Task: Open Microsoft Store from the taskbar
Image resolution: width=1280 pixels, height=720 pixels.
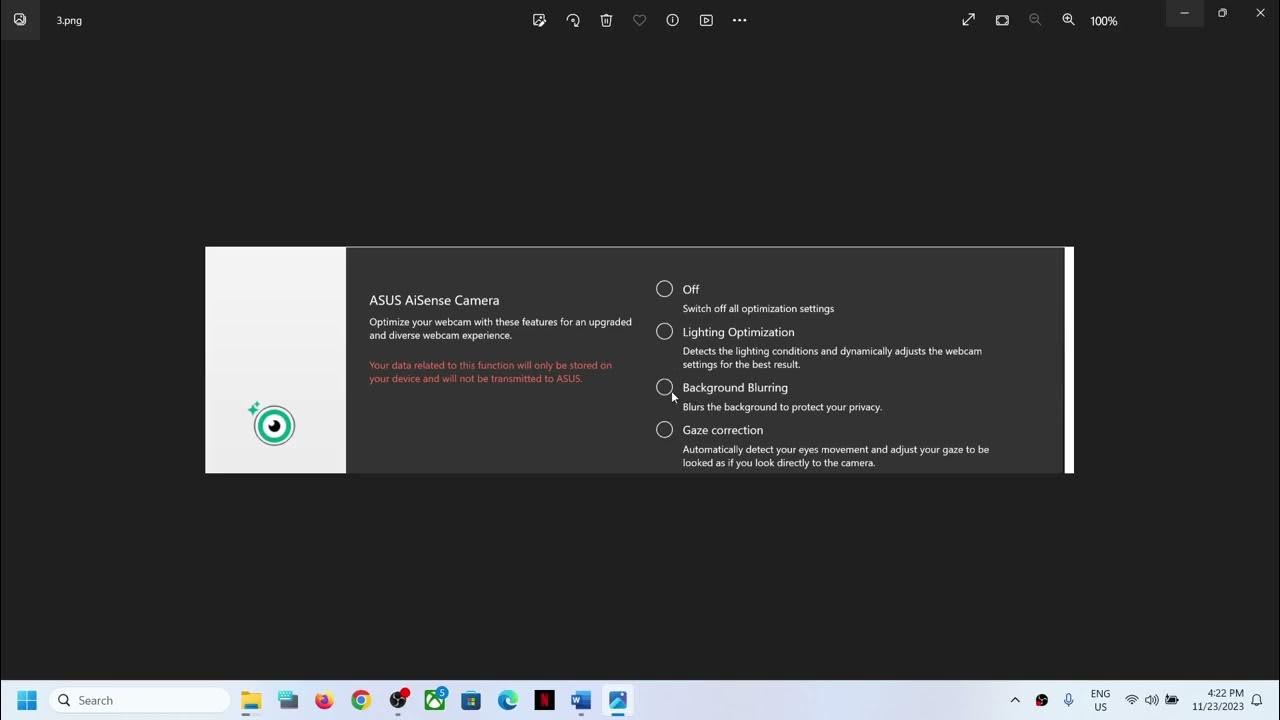Action: (471, 700)
